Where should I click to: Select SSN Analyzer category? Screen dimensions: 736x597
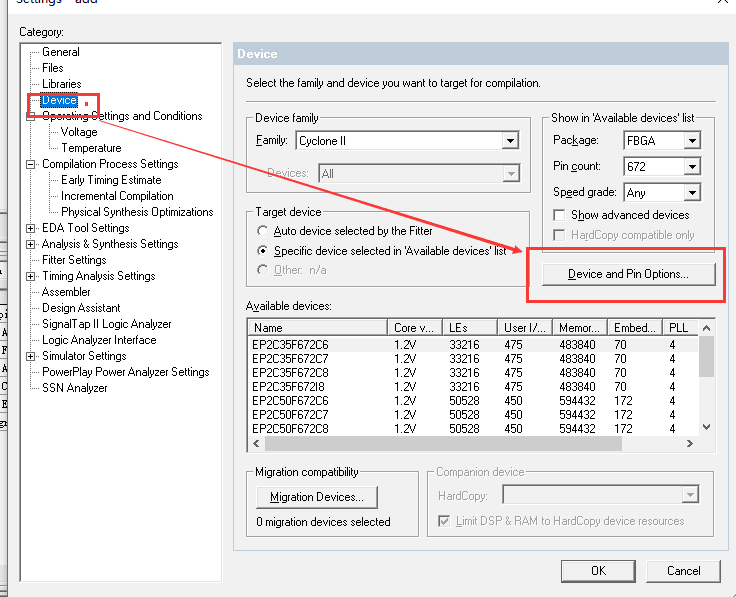[x=75, y=388]
